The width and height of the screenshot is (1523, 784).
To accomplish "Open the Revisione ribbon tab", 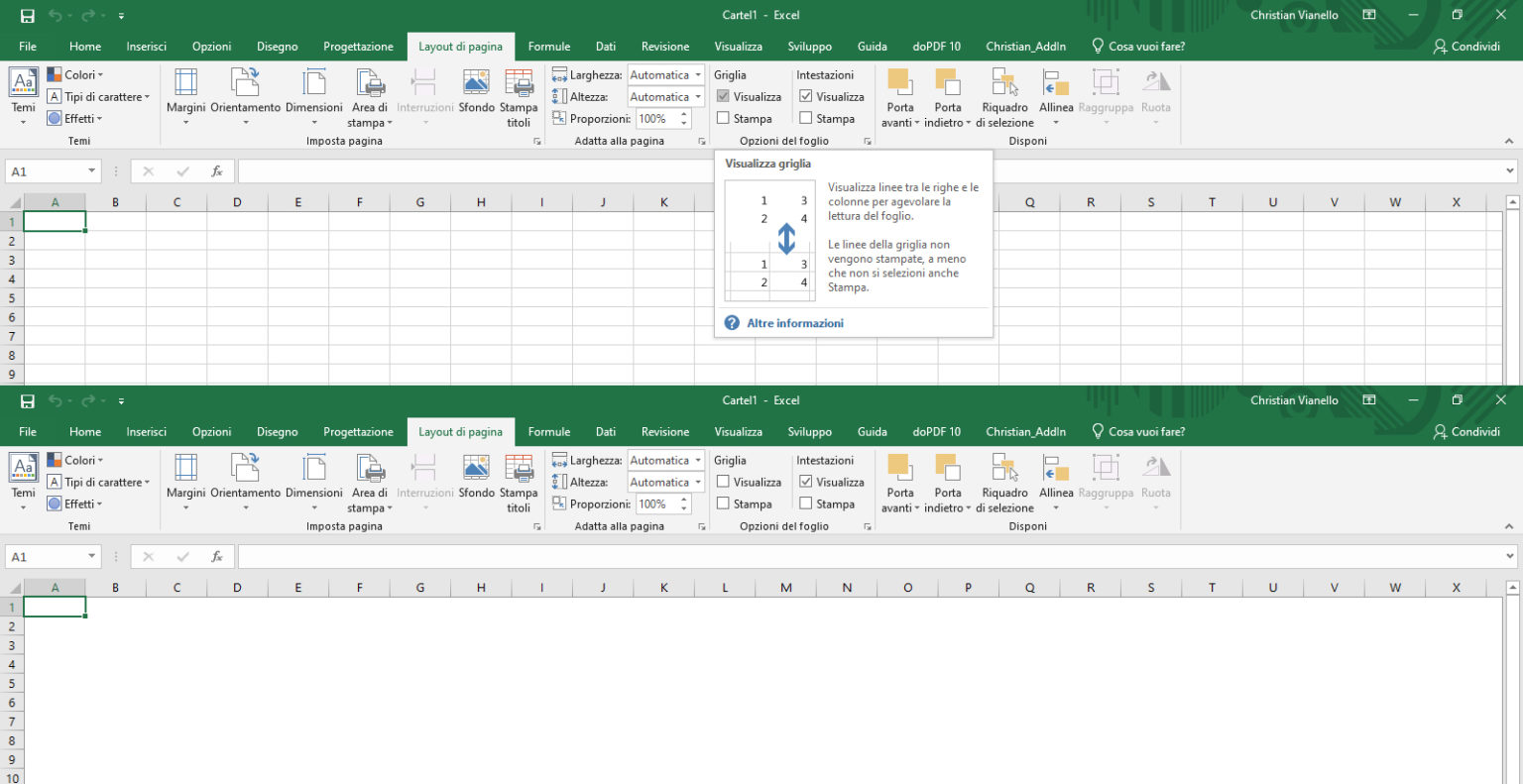I will [x=664, y=46].
